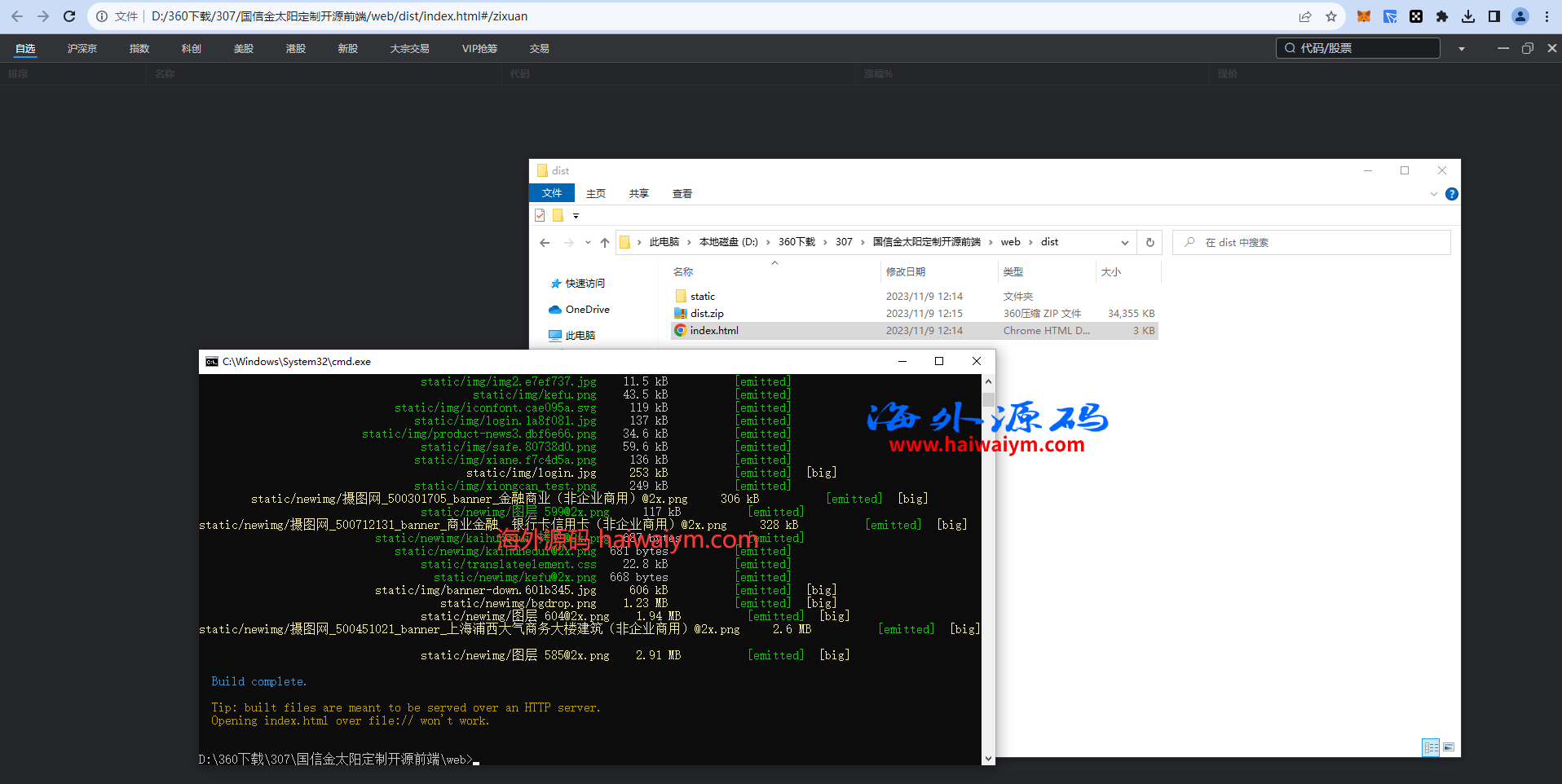Switch to the 港股 tab

click(295, 49)
